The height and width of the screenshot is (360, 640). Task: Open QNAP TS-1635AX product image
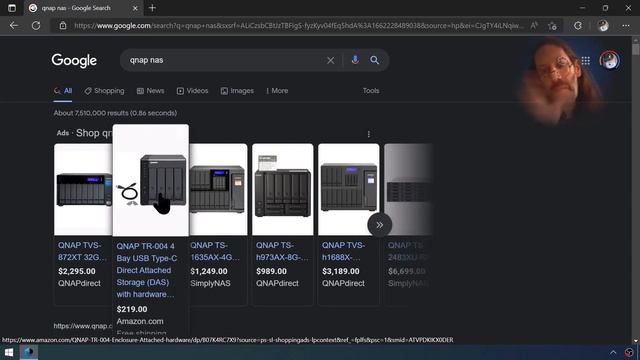(x=218, y=189)
